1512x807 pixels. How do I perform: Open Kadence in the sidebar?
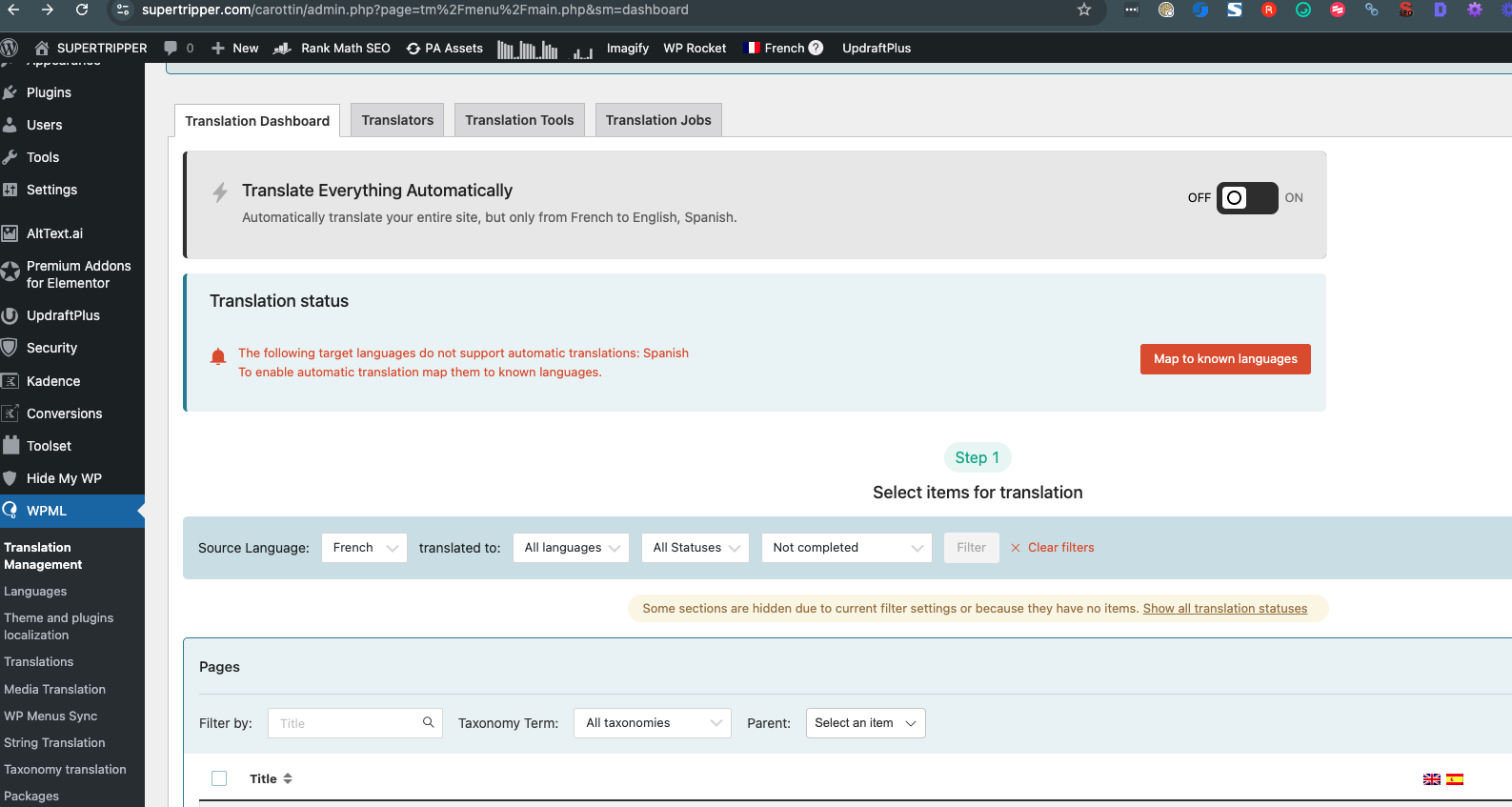tap(53, 381)
